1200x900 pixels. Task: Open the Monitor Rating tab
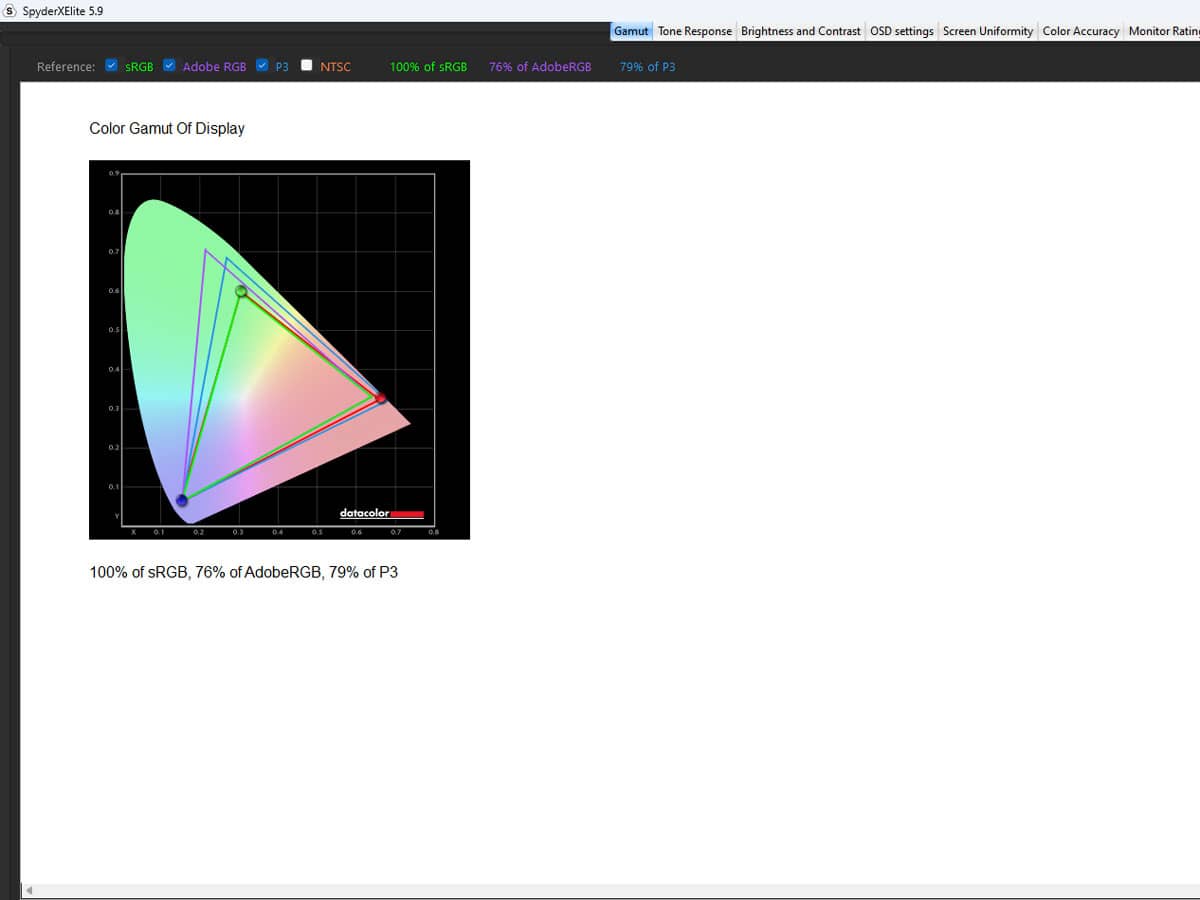click(x=1163, y=31)
